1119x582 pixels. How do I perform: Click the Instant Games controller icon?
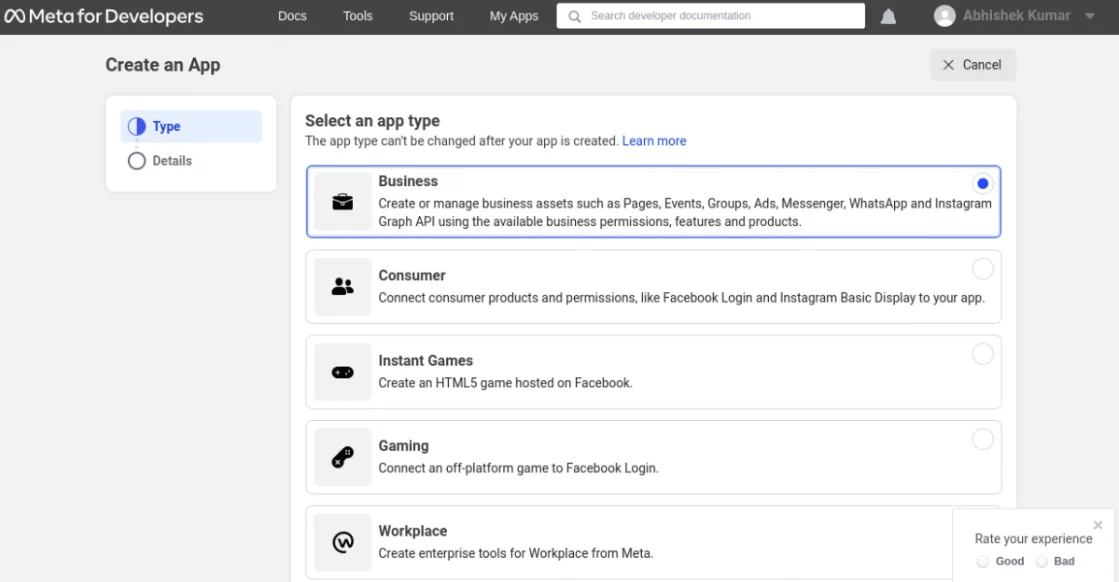point(342,372)
